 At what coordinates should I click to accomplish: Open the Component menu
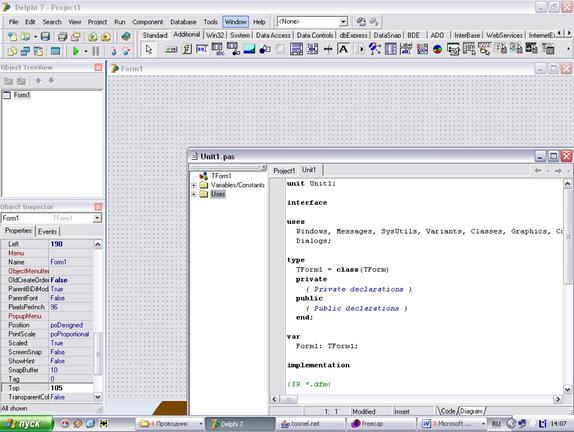click(148, 22)
